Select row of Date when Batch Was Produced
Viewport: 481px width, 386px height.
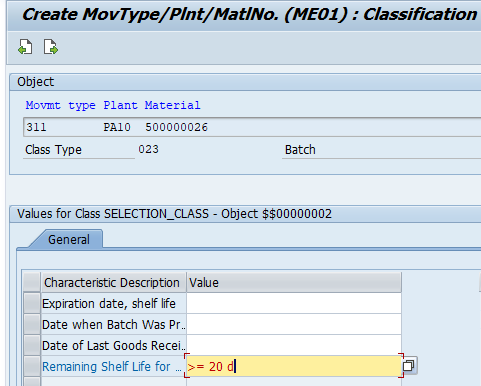point(32,324)
